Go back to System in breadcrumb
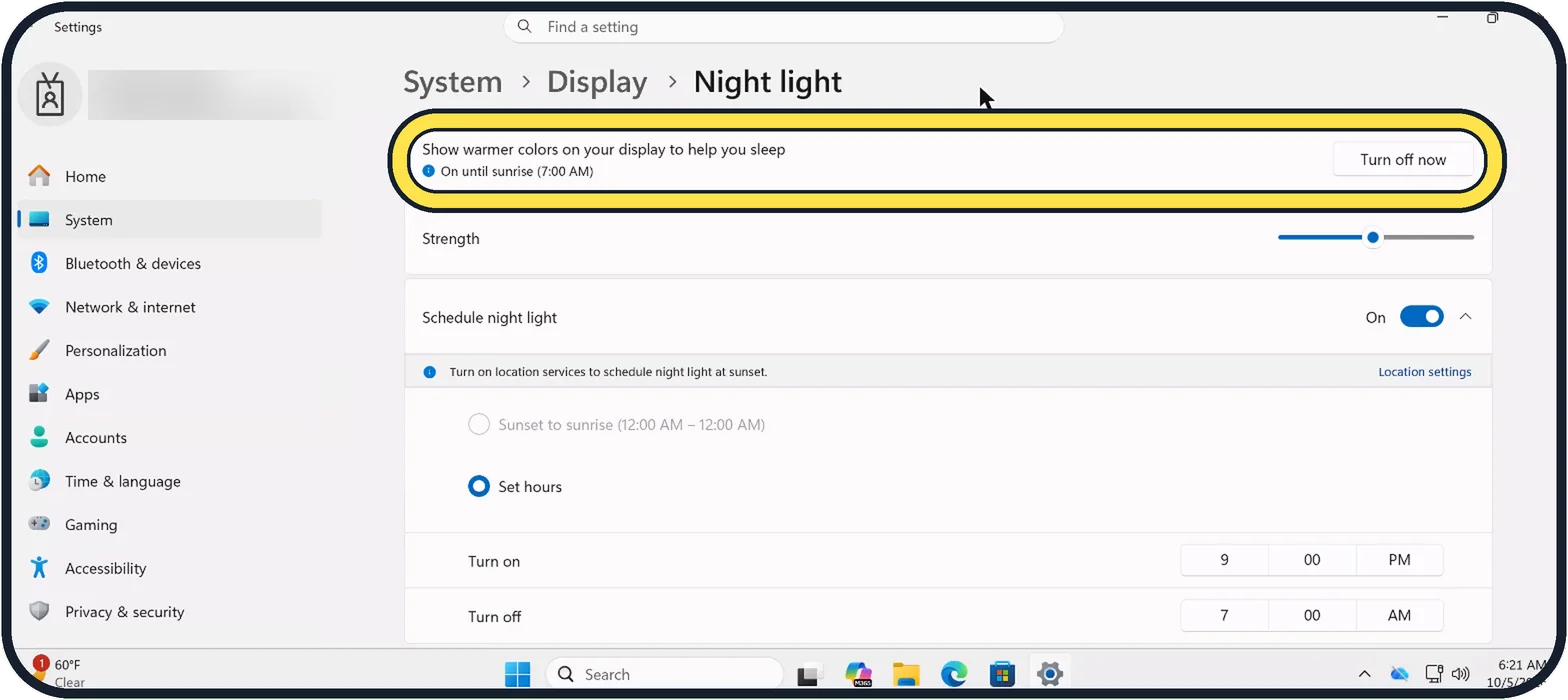The height and width of the screenshot is (700, 1568). (x=453, y=82)
